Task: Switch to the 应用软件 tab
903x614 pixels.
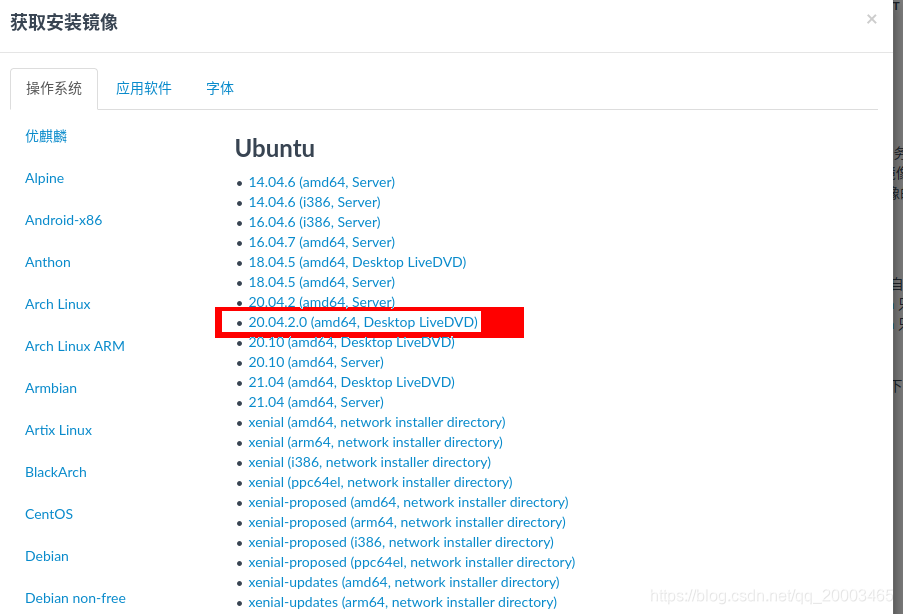Action: (143, 89)
